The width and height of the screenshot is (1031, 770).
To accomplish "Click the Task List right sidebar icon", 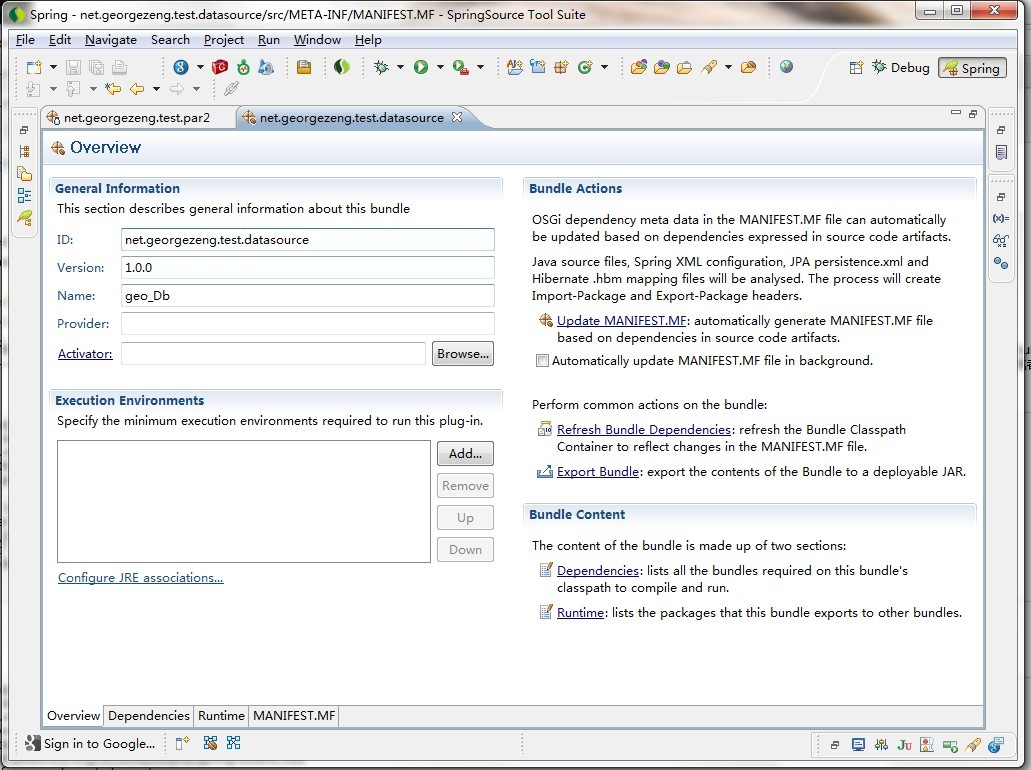I will tap(1001, 153).
